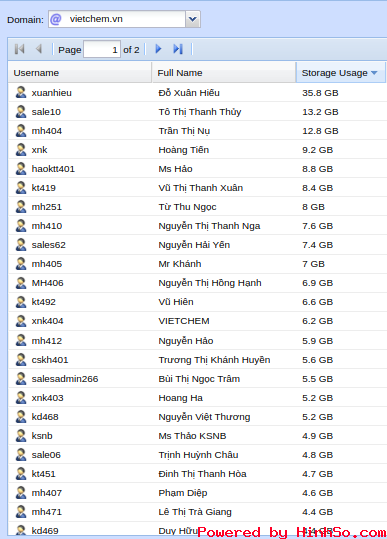
Task: Click user icon for salesadmin266
Action: click(x=21, y=378)
